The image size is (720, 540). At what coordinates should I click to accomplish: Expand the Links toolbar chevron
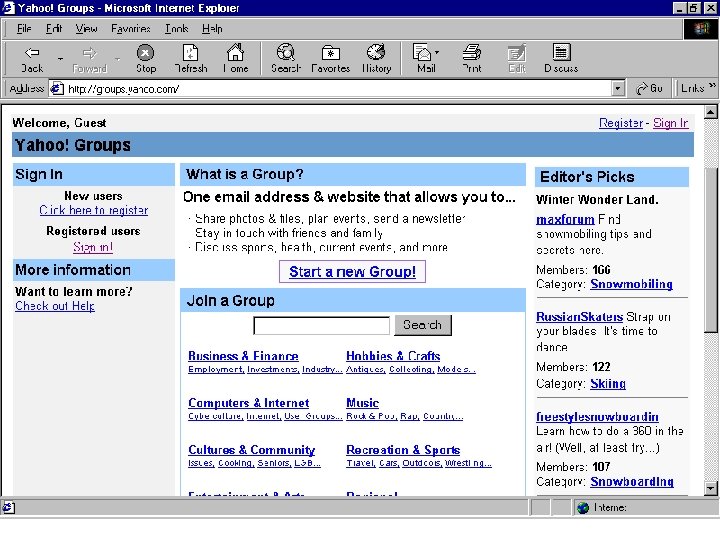[712, 85]
